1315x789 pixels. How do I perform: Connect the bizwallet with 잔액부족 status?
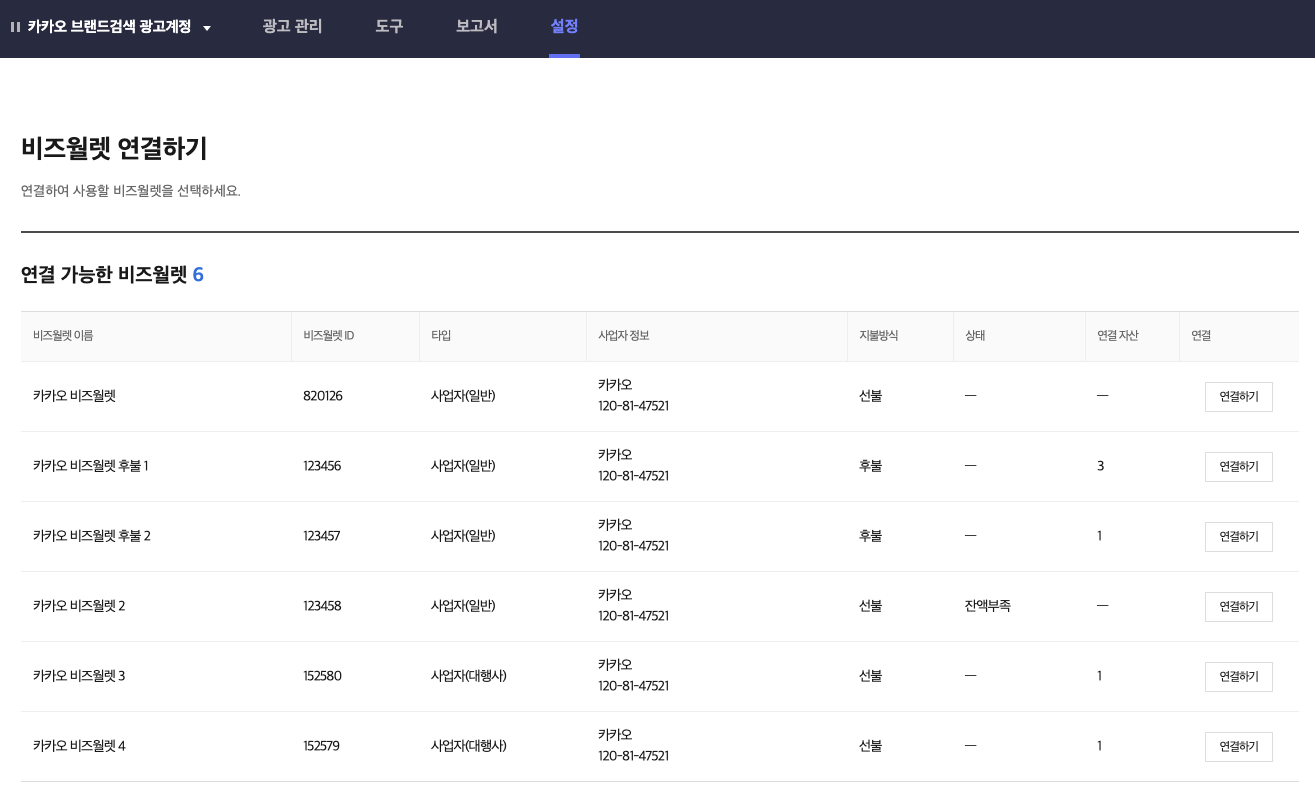click(x=1238, y=607)
